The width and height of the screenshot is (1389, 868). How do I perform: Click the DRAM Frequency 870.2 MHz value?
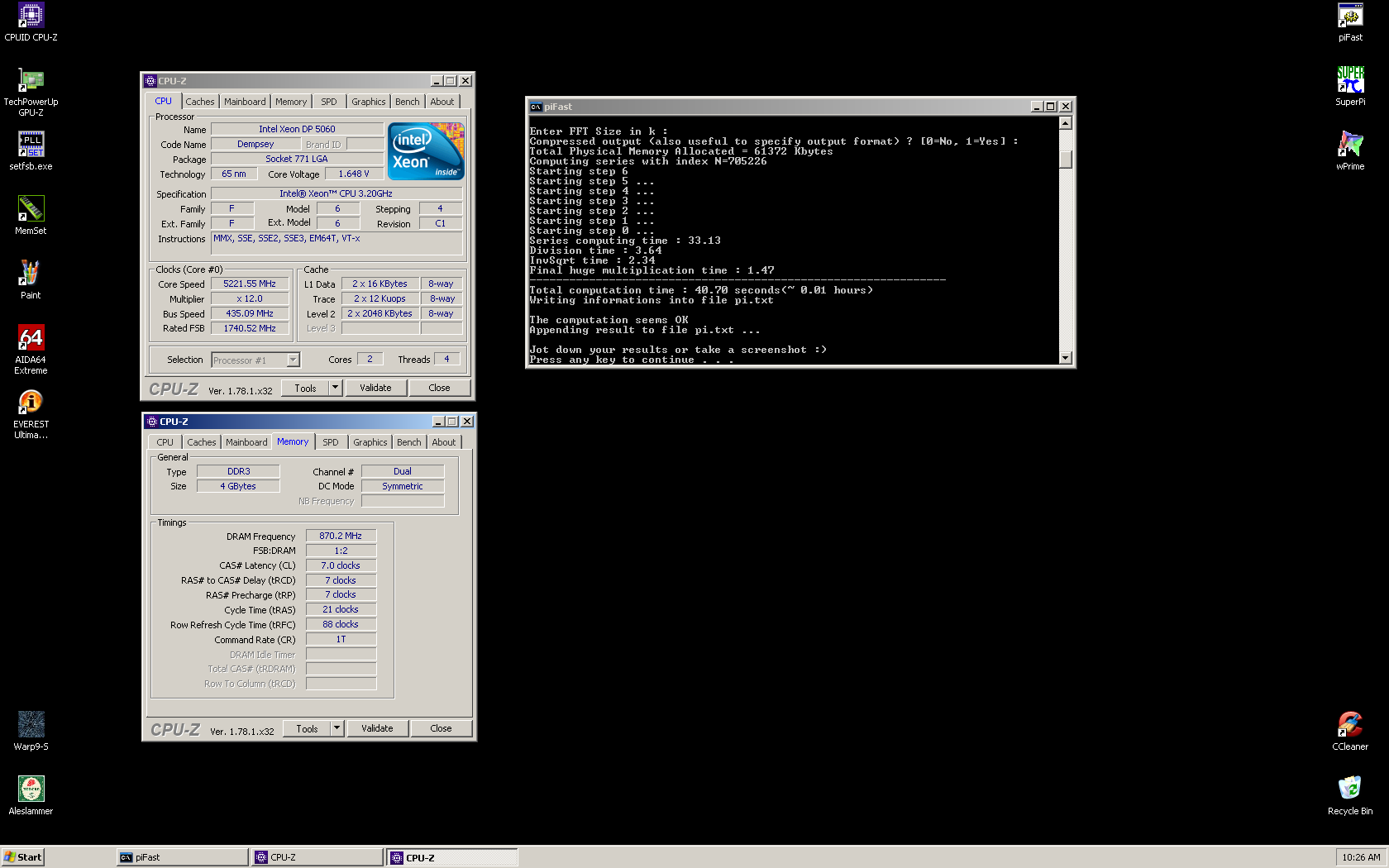[x=341, y=536]
